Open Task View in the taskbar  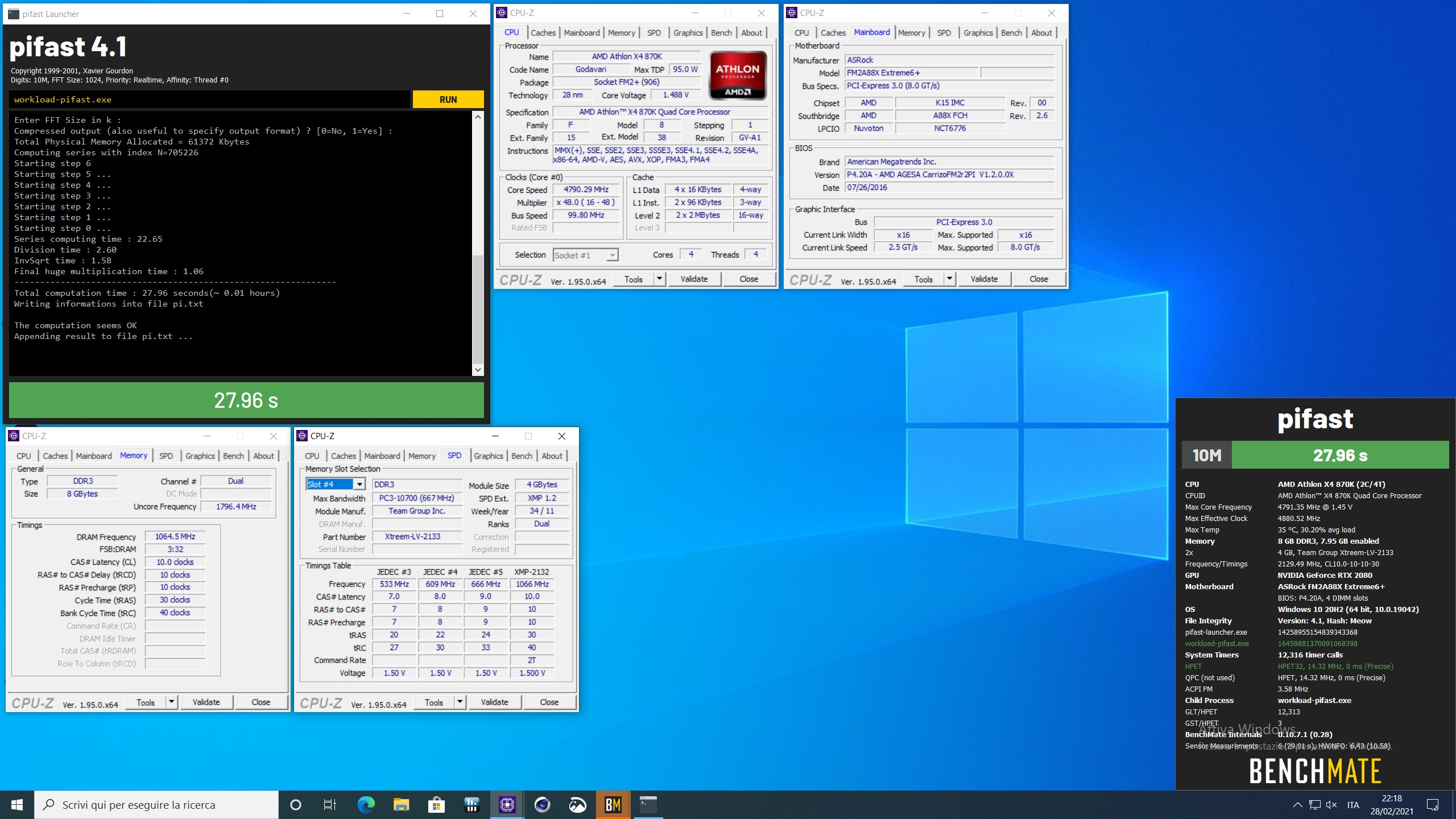[330, 805]
